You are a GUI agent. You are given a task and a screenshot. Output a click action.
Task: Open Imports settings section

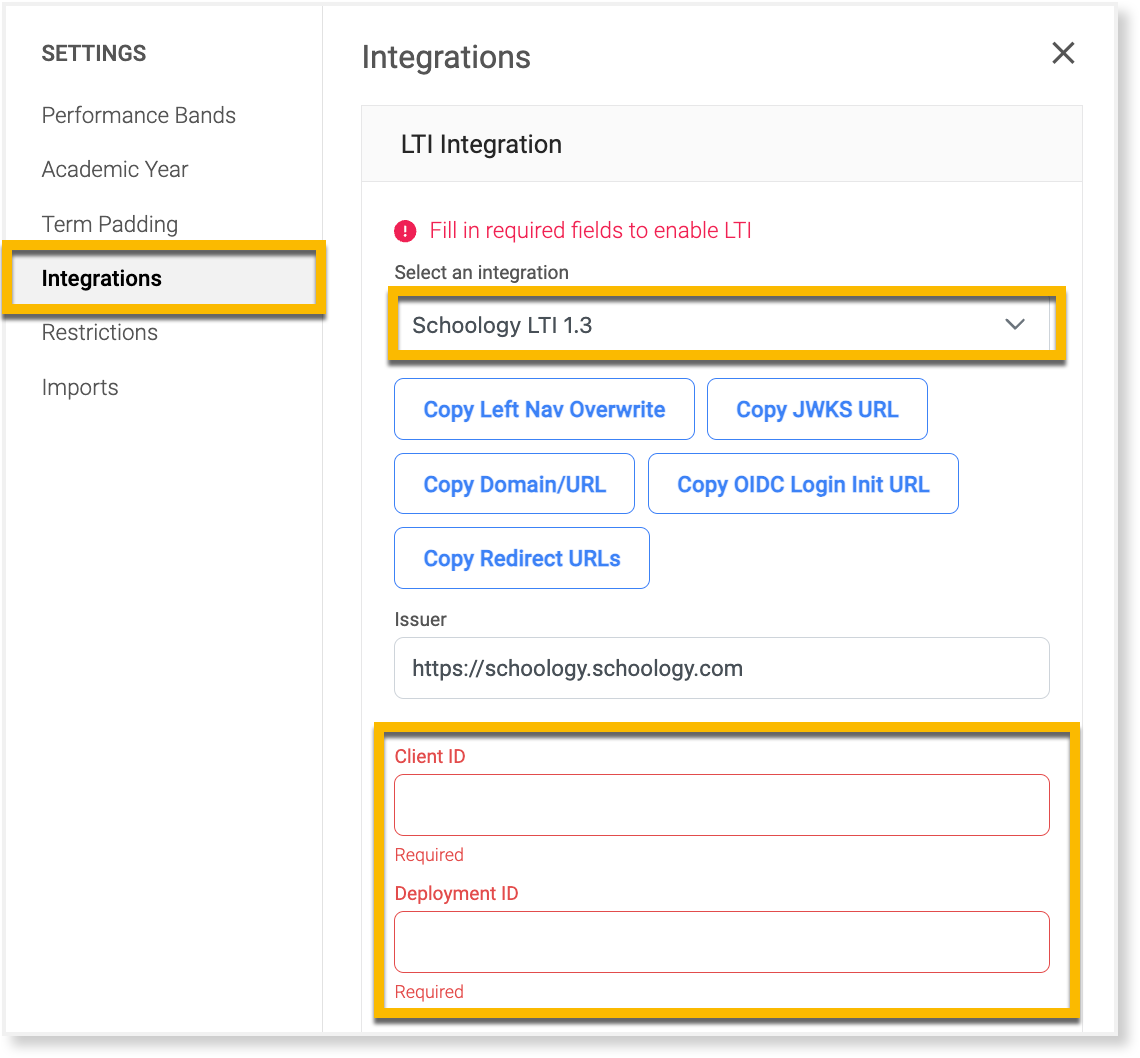point(80,387)
